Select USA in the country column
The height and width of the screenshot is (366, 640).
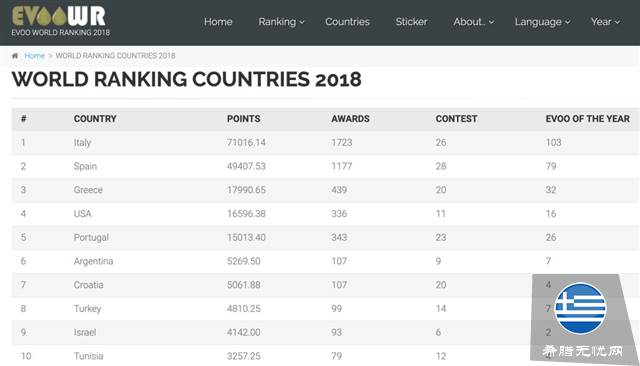click(82, 213)
